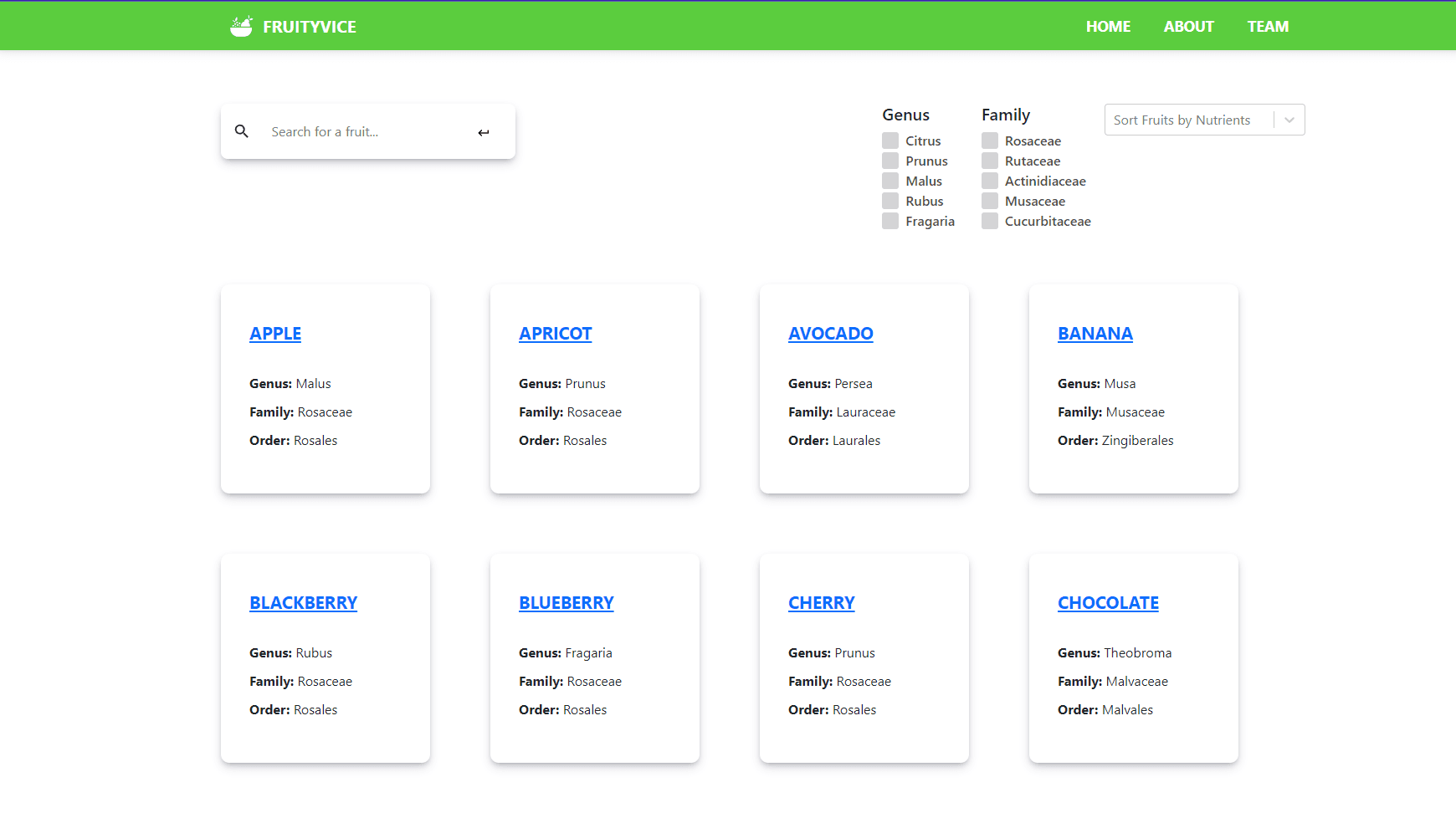Open the AVOCADO fruit details link
The width and height of the screenshot is (1456, 818).
830,334
